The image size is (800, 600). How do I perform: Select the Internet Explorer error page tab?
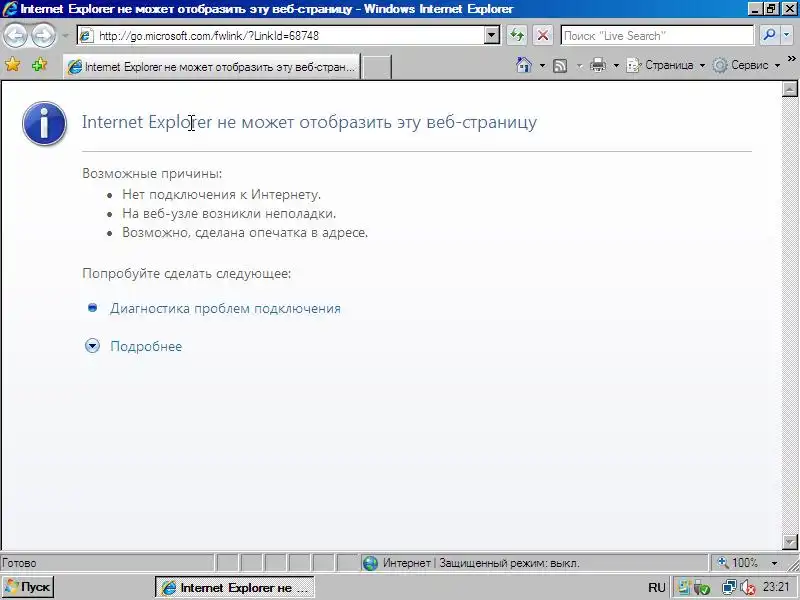(212, 67)
